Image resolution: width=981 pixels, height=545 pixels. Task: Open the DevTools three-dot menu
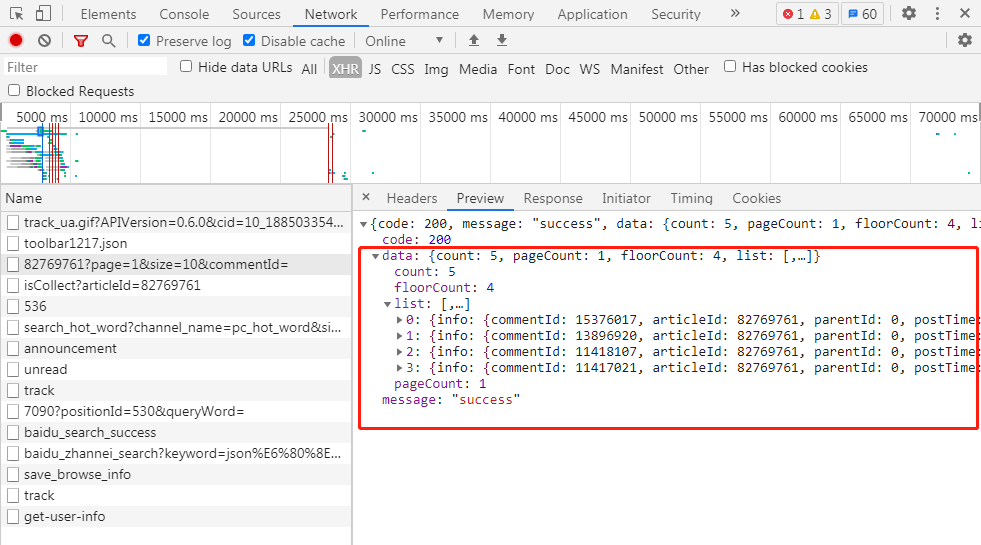(937, 13)
